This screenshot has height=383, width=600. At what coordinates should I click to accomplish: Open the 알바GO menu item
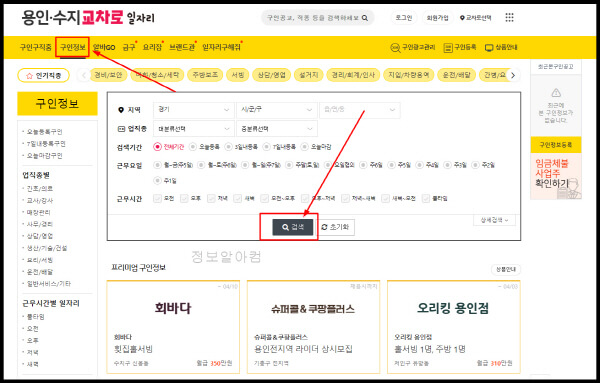tap(104, 47)
